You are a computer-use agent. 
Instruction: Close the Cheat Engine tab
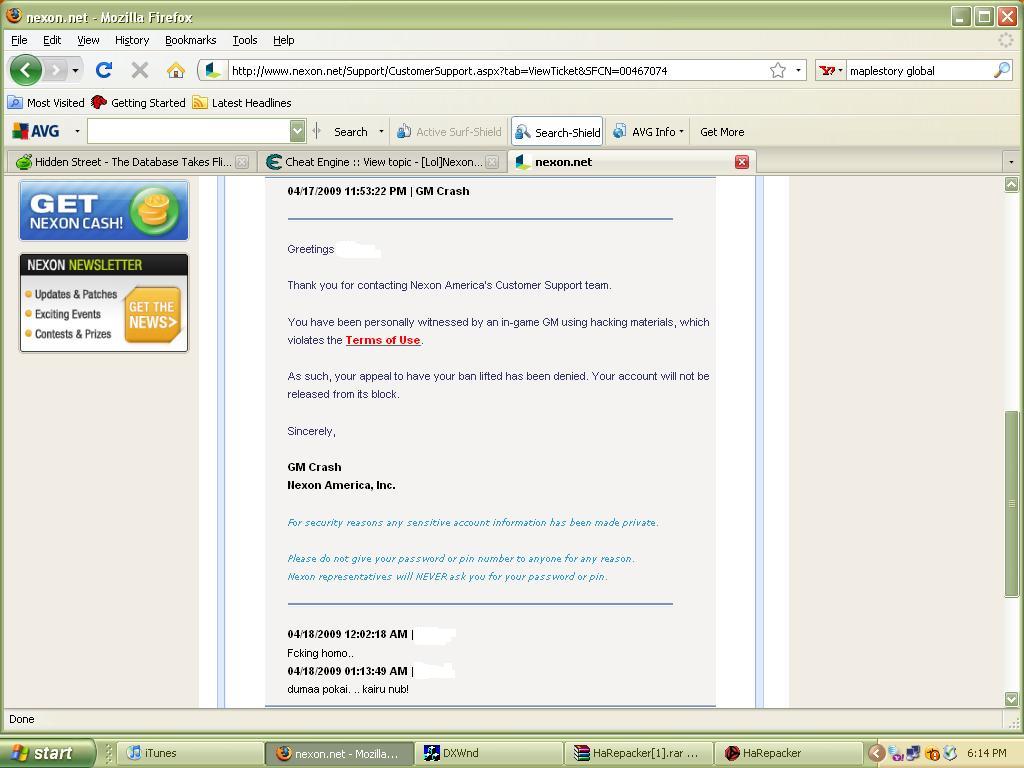(492, 162)
